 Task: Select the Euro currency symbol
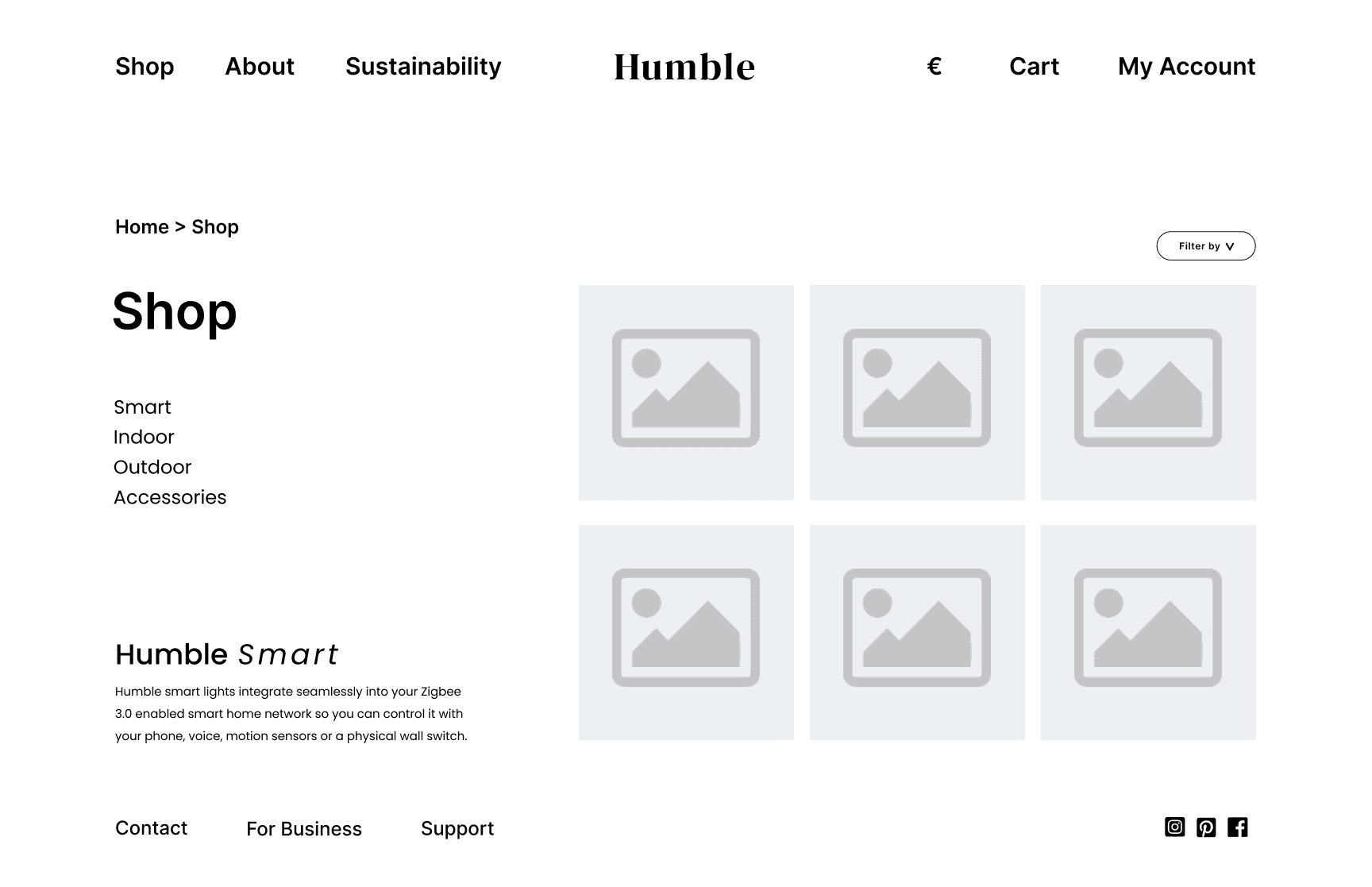click(935, 67)
